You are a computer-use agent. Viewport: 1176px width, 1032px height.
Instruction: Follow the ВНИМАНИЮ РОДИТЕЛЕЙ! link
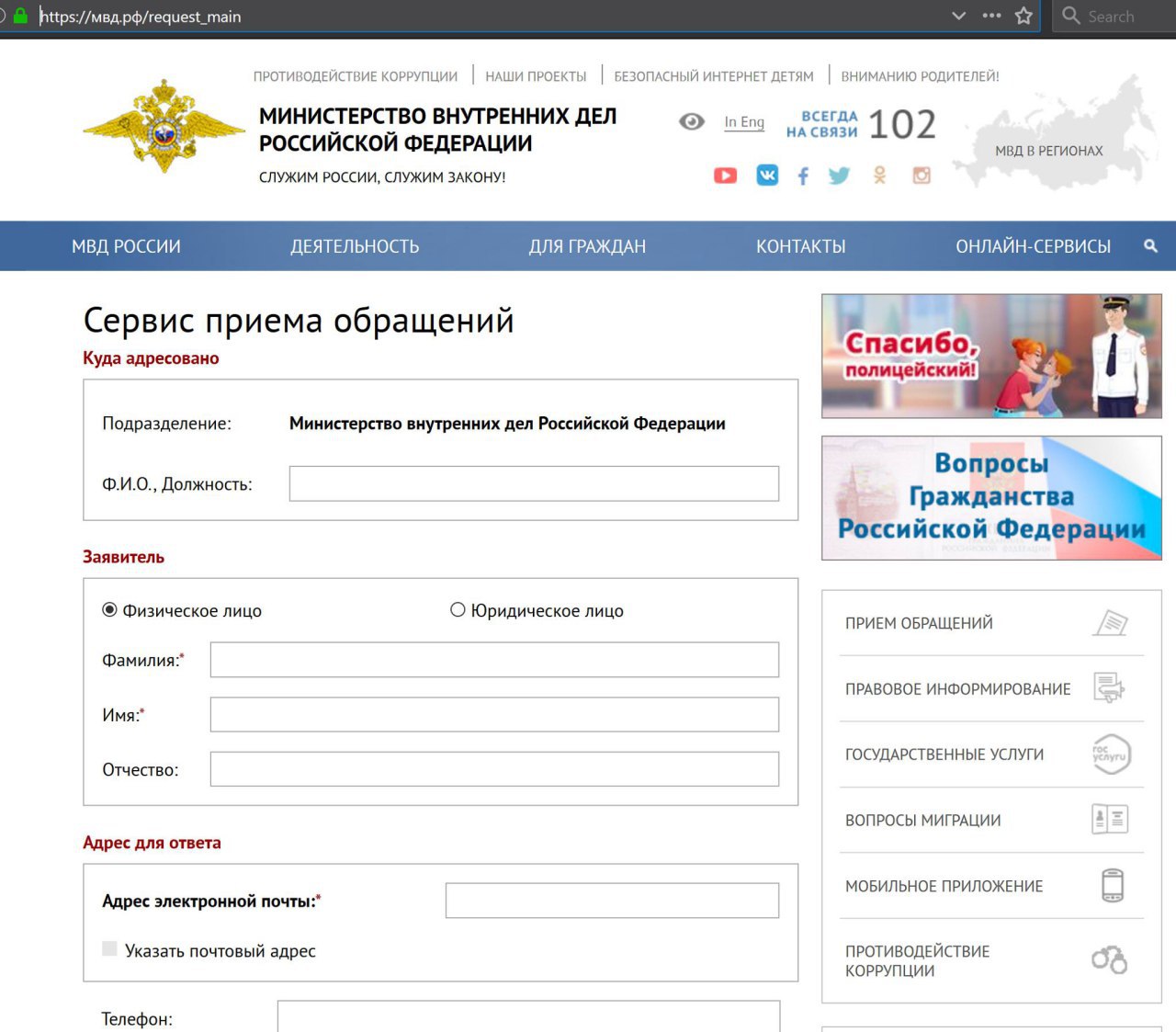920,76
